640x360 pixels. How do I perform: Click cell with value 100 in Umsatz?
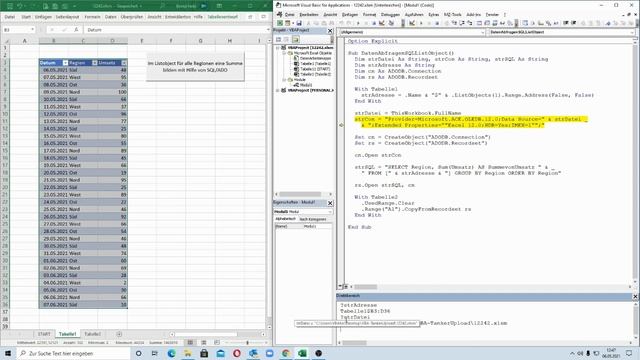112,92
